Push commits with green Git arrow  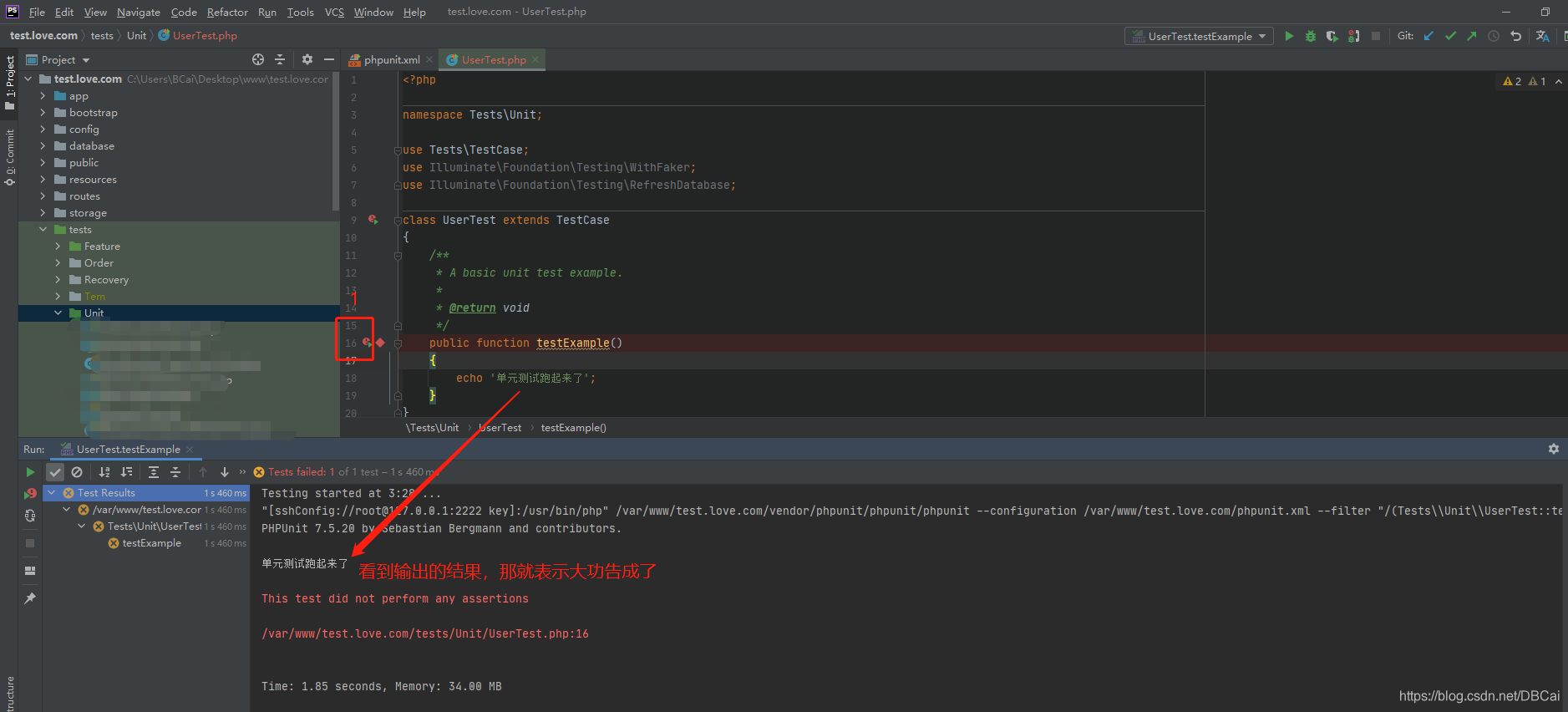coord(1472,36)
